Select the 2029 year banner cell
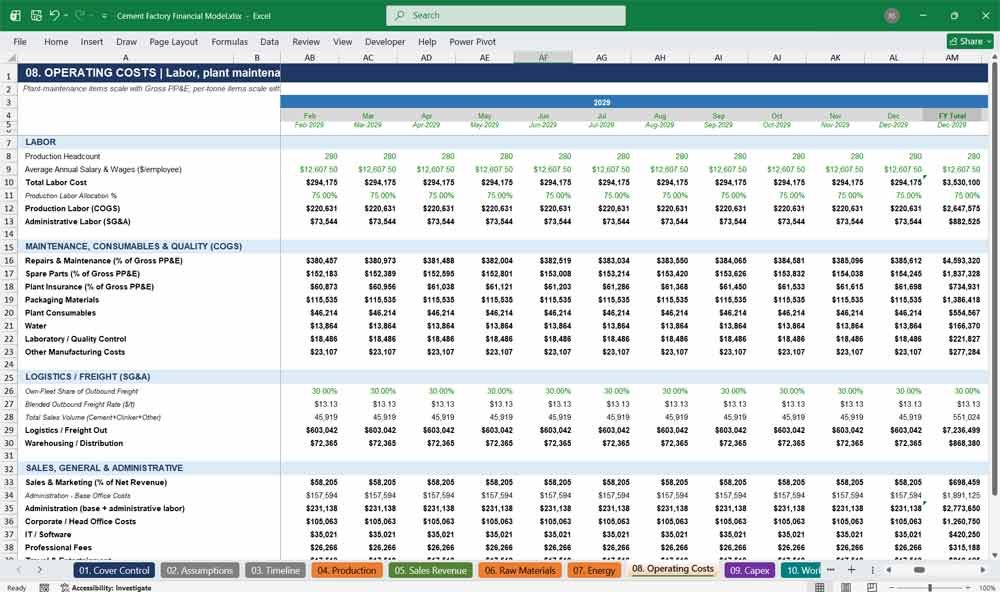 click(x=601, y=102)
